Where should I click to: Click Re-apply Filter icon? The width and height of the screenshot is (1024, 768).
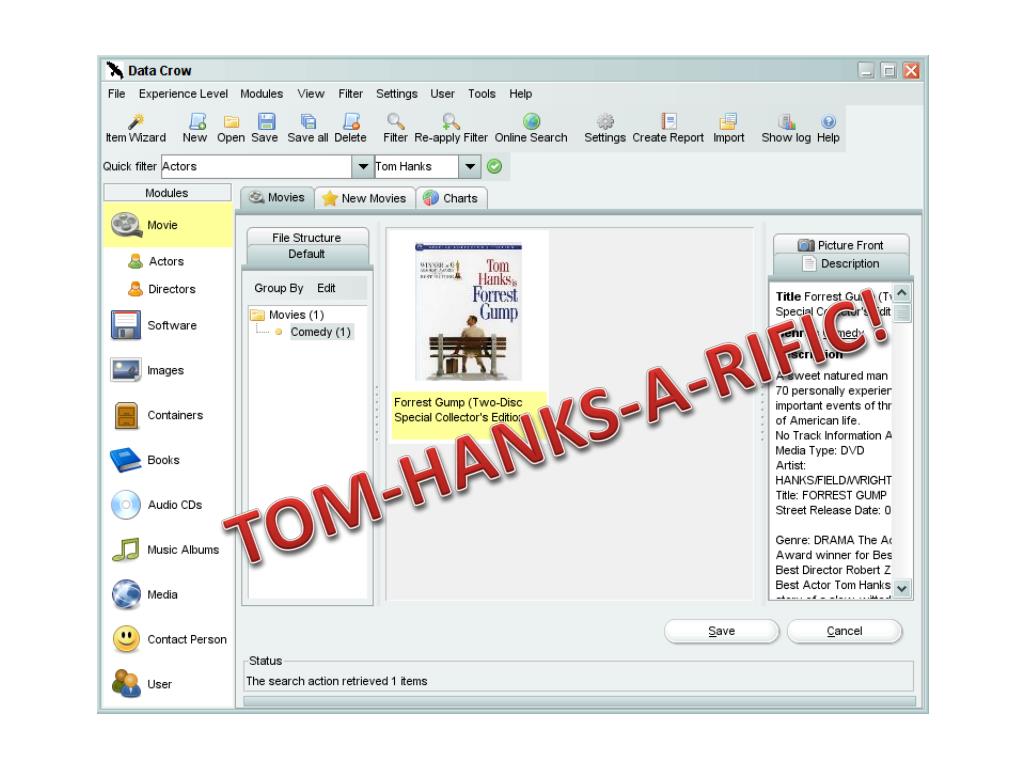(x=451, y=128)
